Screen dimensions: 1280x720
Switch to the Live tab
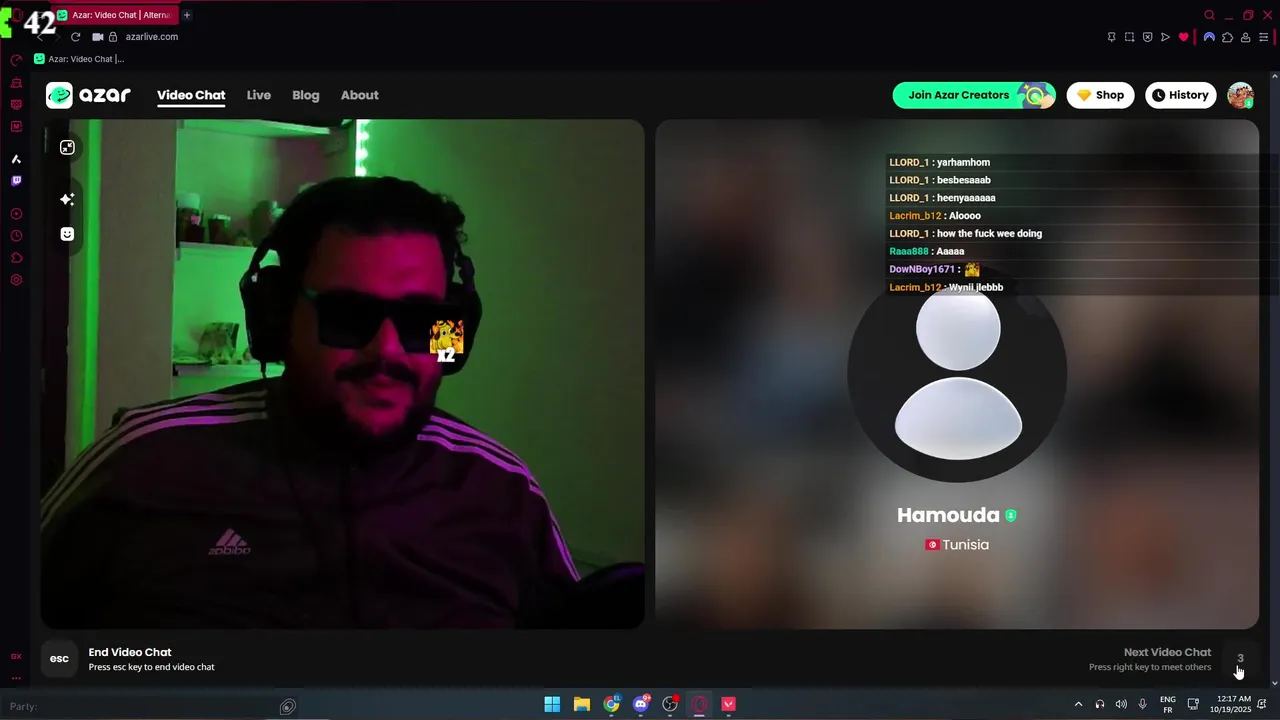[x=259, y=95]
